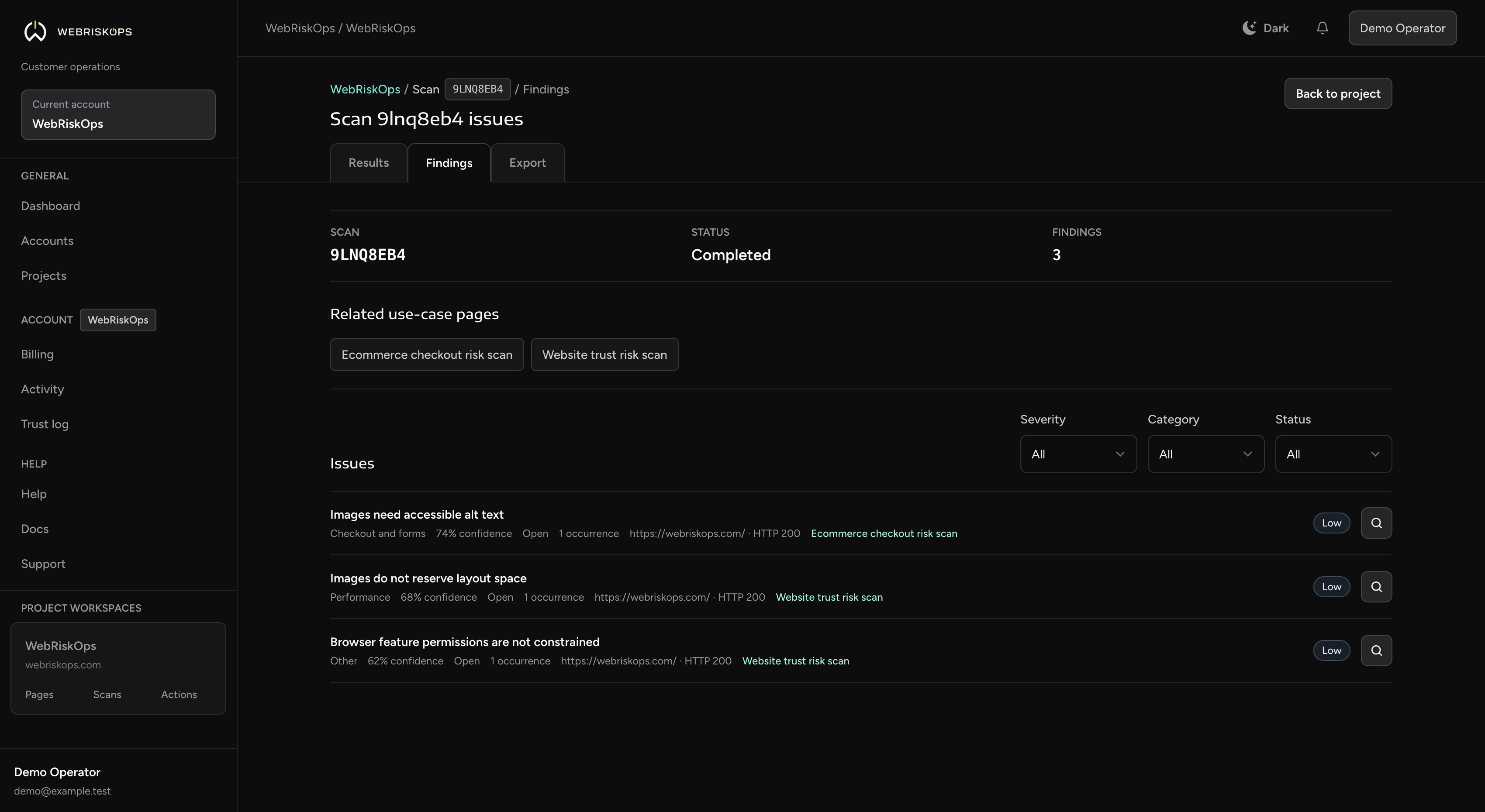Open Scans in the project workspace card
1485x812 pixels.
click(107, 695)
